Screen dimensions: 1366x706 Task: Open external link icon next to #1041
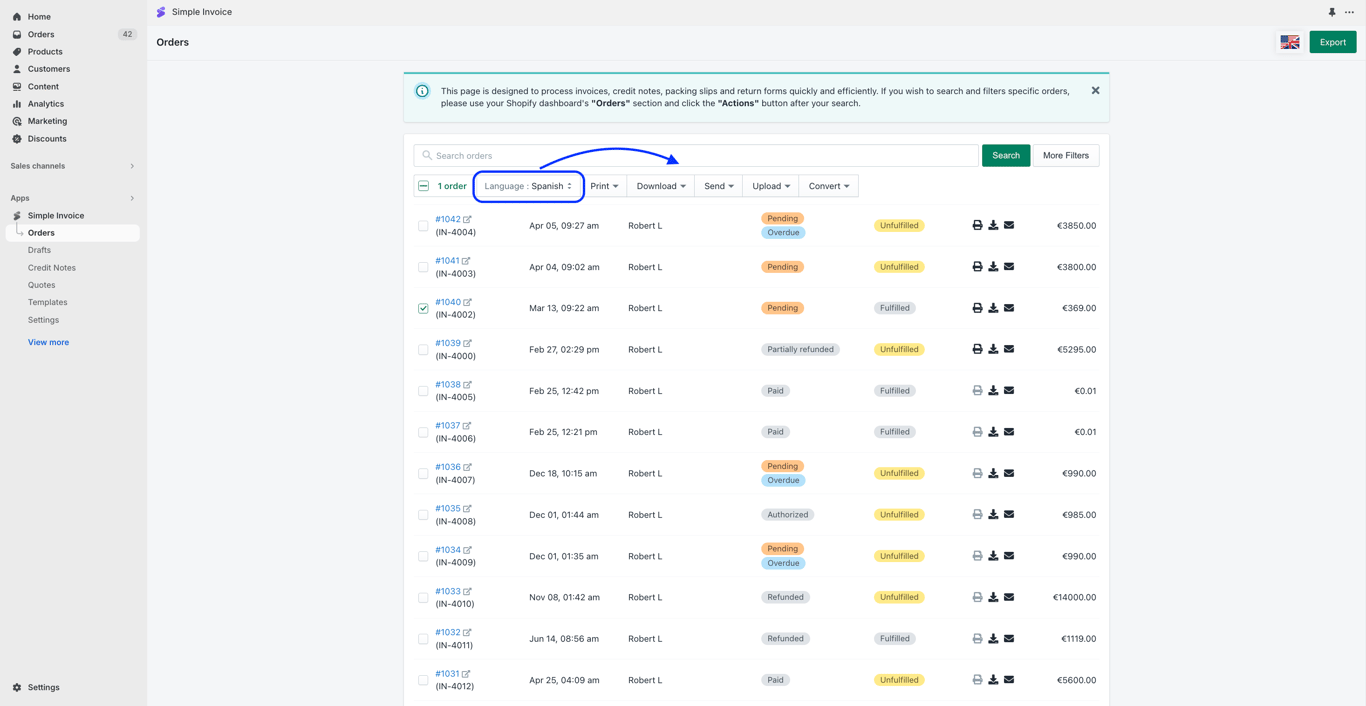click(466, 261)
